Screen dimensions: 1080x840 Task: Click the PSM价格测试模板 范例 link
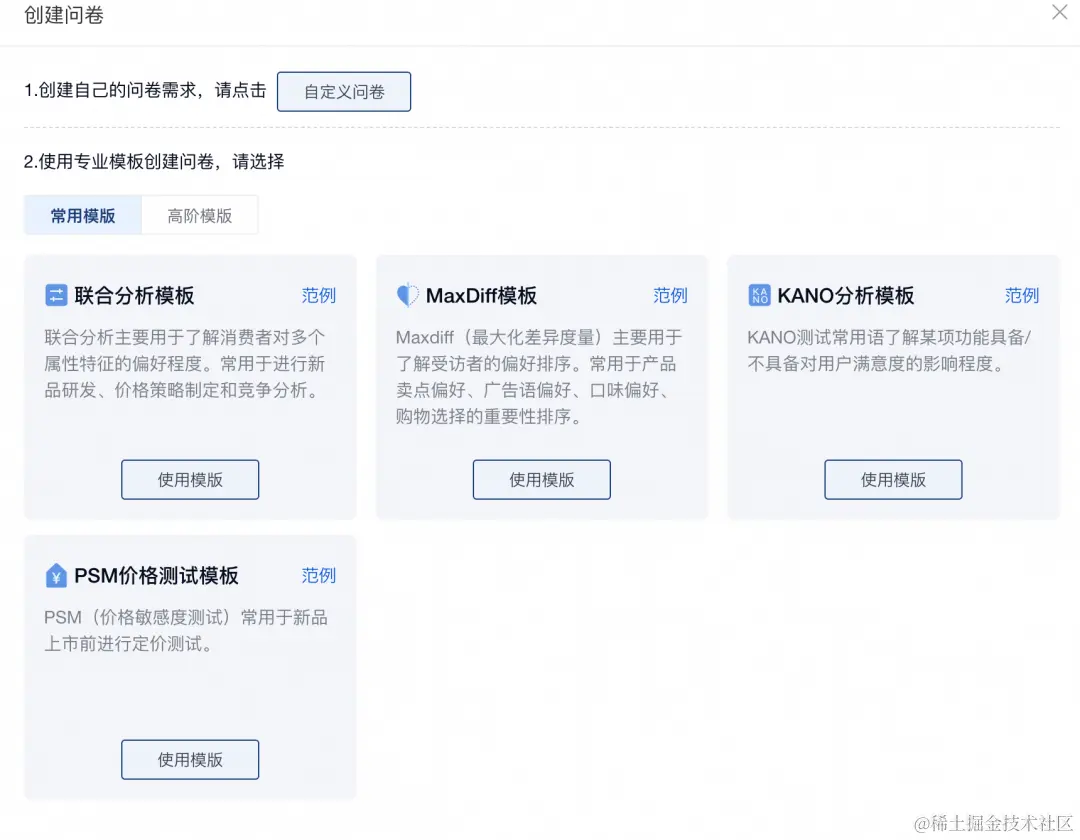pos(319,575)
